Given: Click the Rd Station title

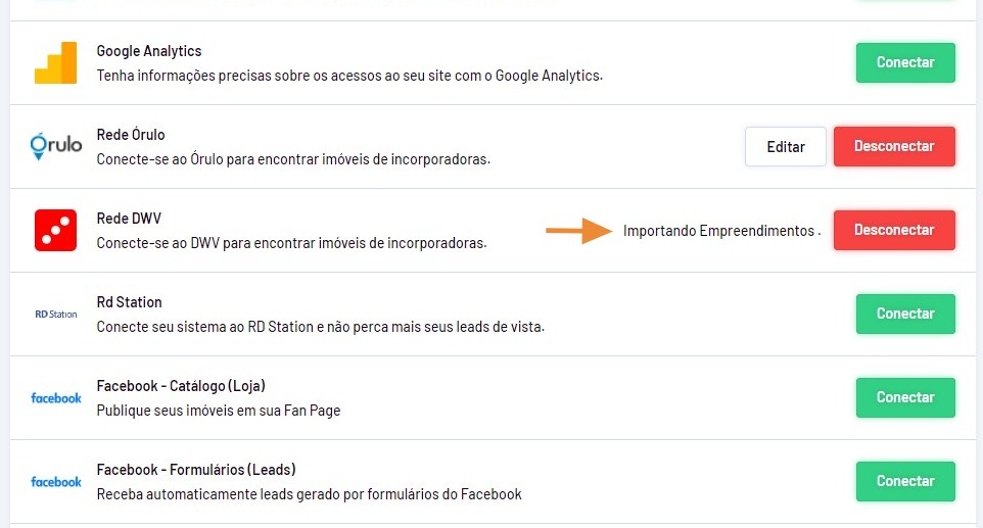Looking at the screenshot, I should 129,302.
